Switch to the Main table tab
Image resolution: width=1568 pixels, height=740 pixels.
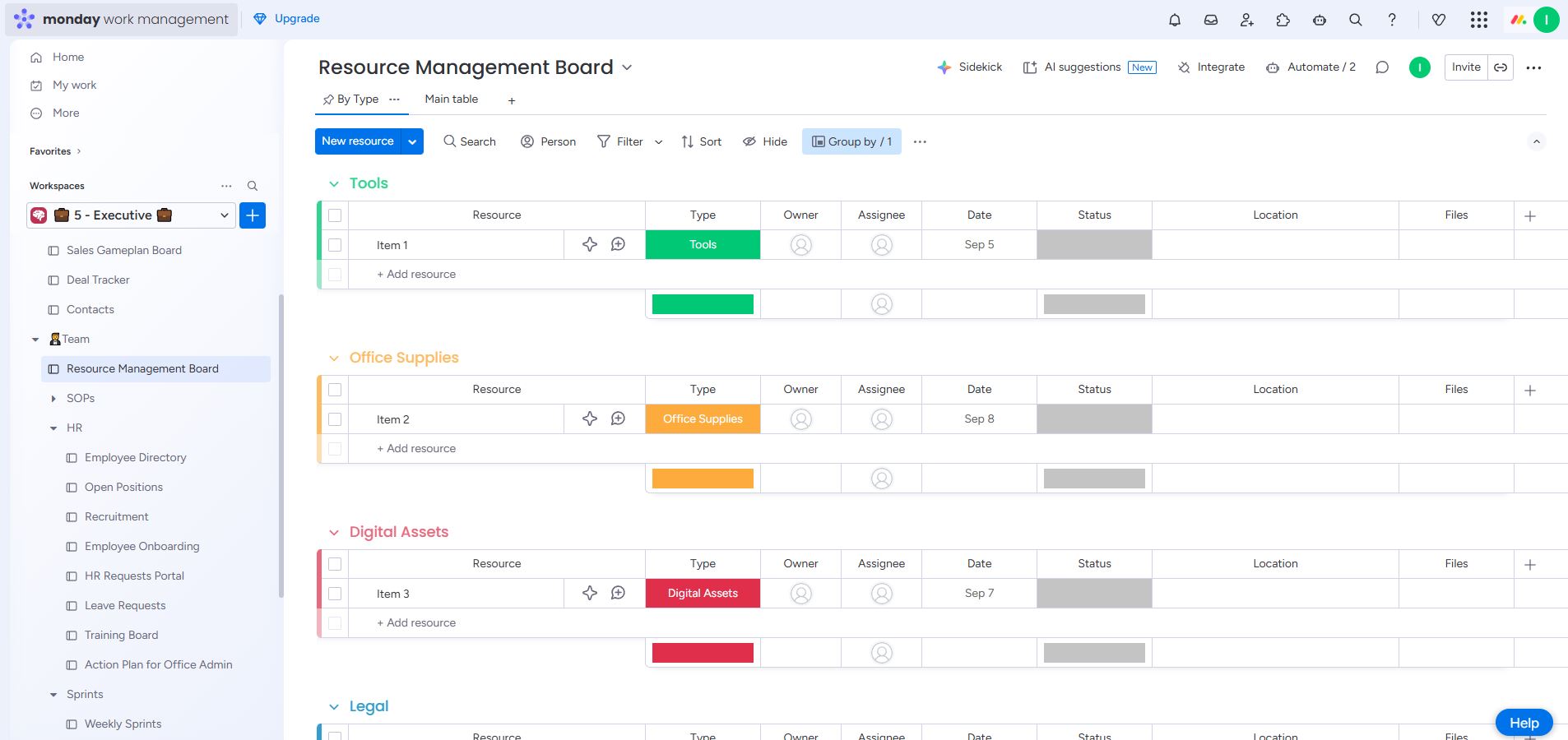coord(451,99)
